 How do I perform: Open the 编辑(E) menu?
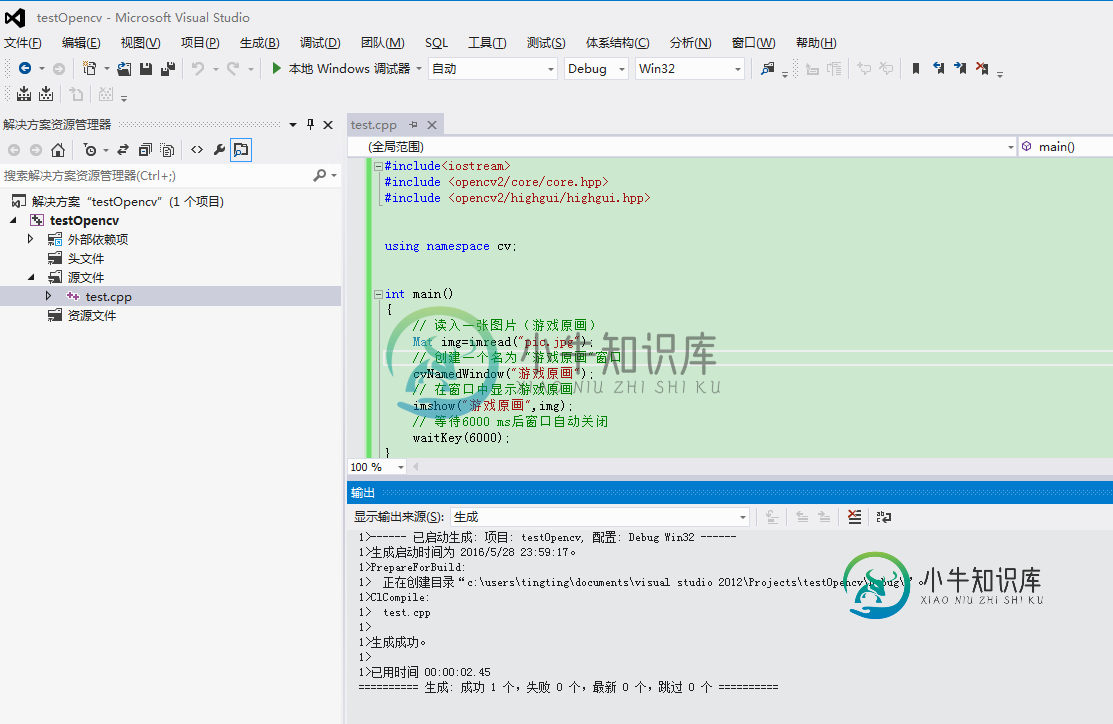(81, 43)
